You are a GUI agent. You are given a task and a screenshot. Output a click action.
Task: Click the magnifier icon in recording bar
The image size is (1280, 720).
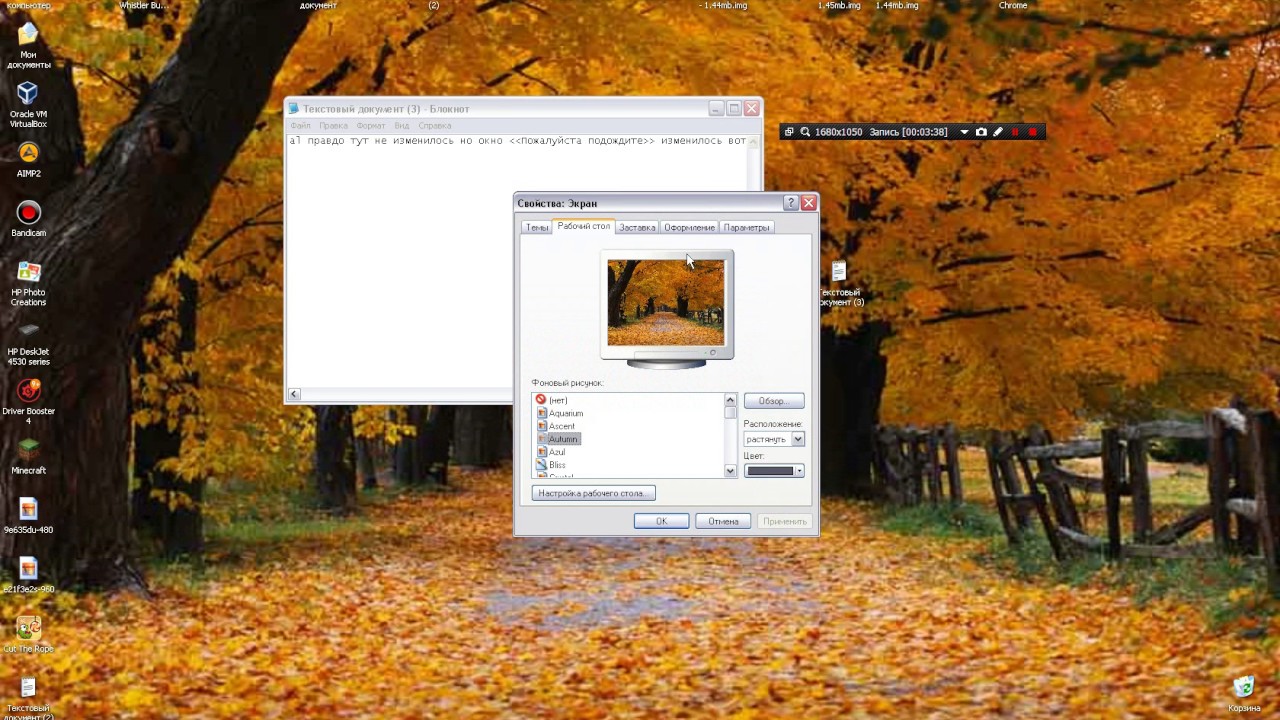pos(805,132)
